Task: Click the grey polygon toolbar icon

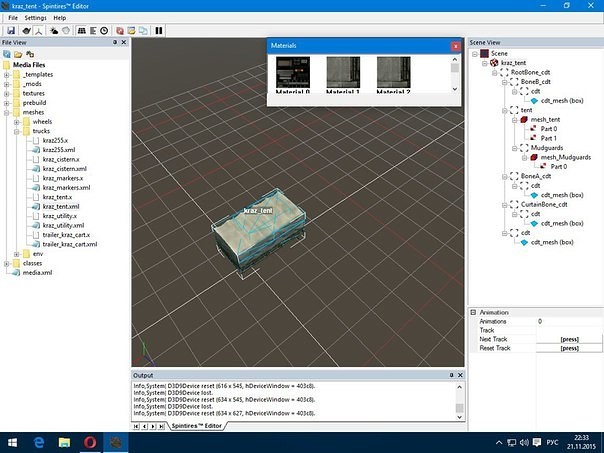Action: (x=66, y=31)
